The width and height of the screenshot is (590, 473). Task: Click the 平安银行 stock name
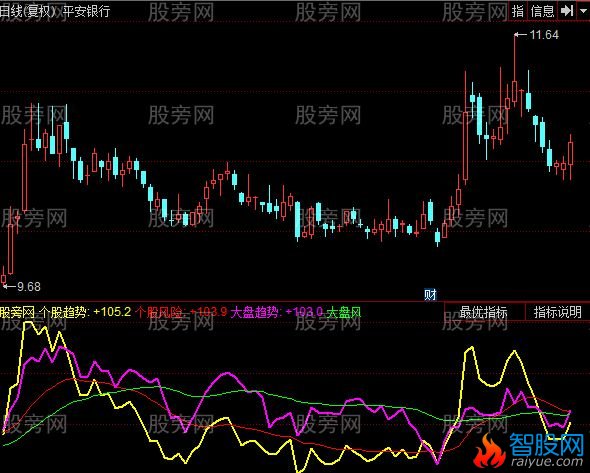coord(86,11)
